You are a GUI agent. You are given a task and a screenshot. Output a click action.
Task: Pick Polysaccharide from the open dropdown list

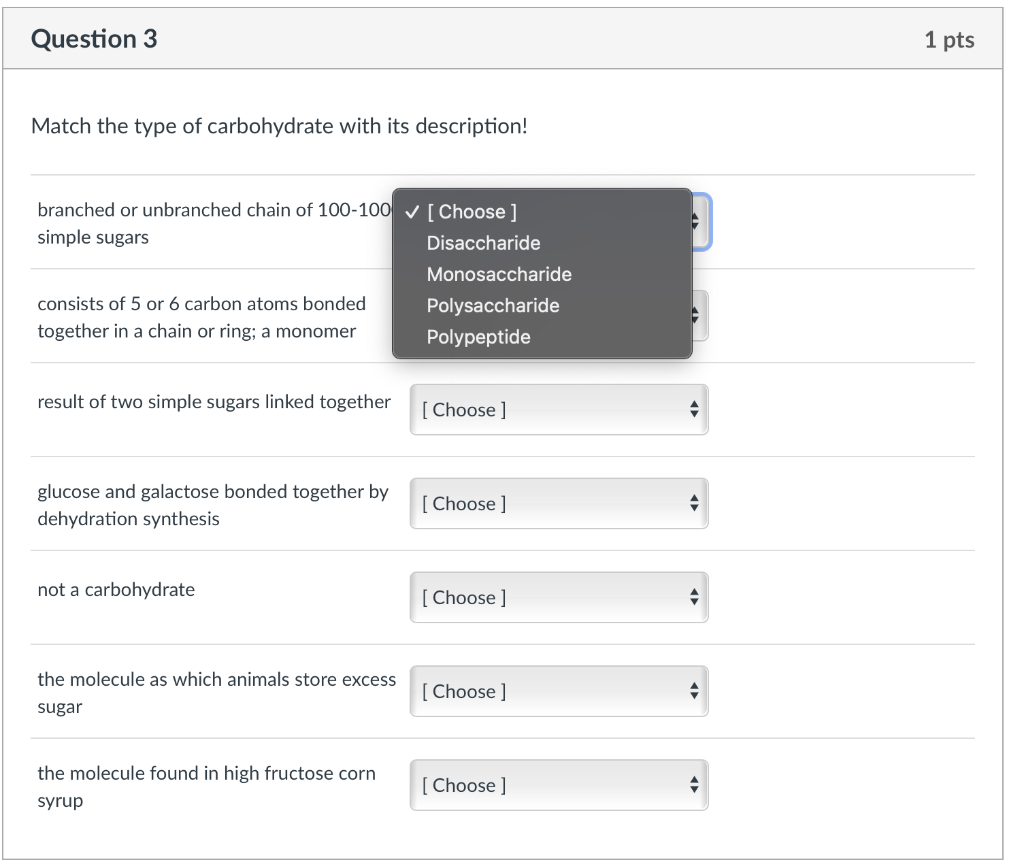click(x=493, y=305)
